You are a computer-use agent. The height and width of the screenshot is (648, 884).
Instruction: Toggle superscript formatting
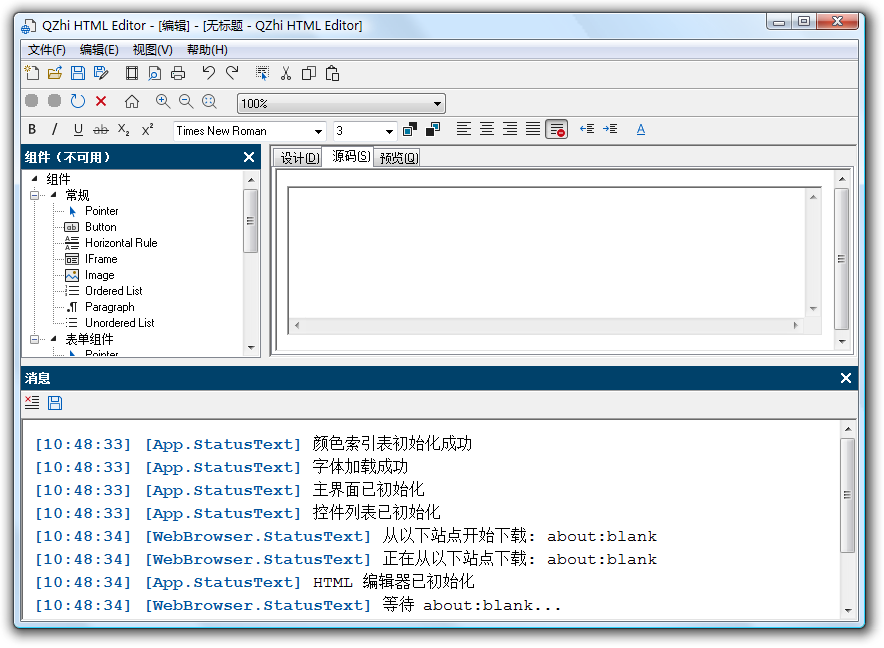point(147,130)
